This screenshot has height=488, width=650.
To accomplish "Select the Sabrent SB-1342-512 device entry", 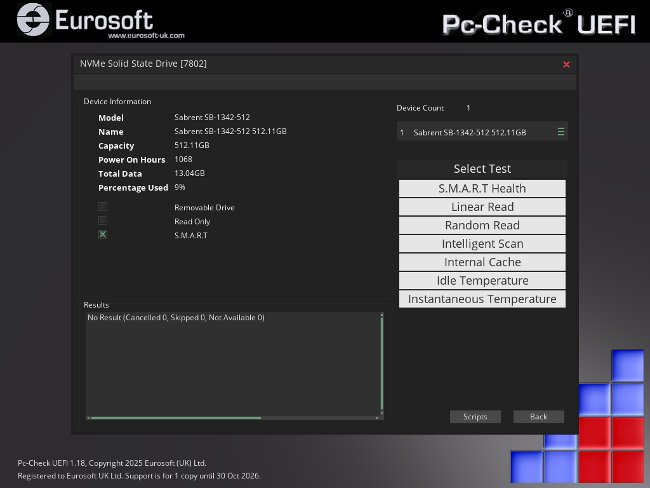I will [x=470, y=132].
